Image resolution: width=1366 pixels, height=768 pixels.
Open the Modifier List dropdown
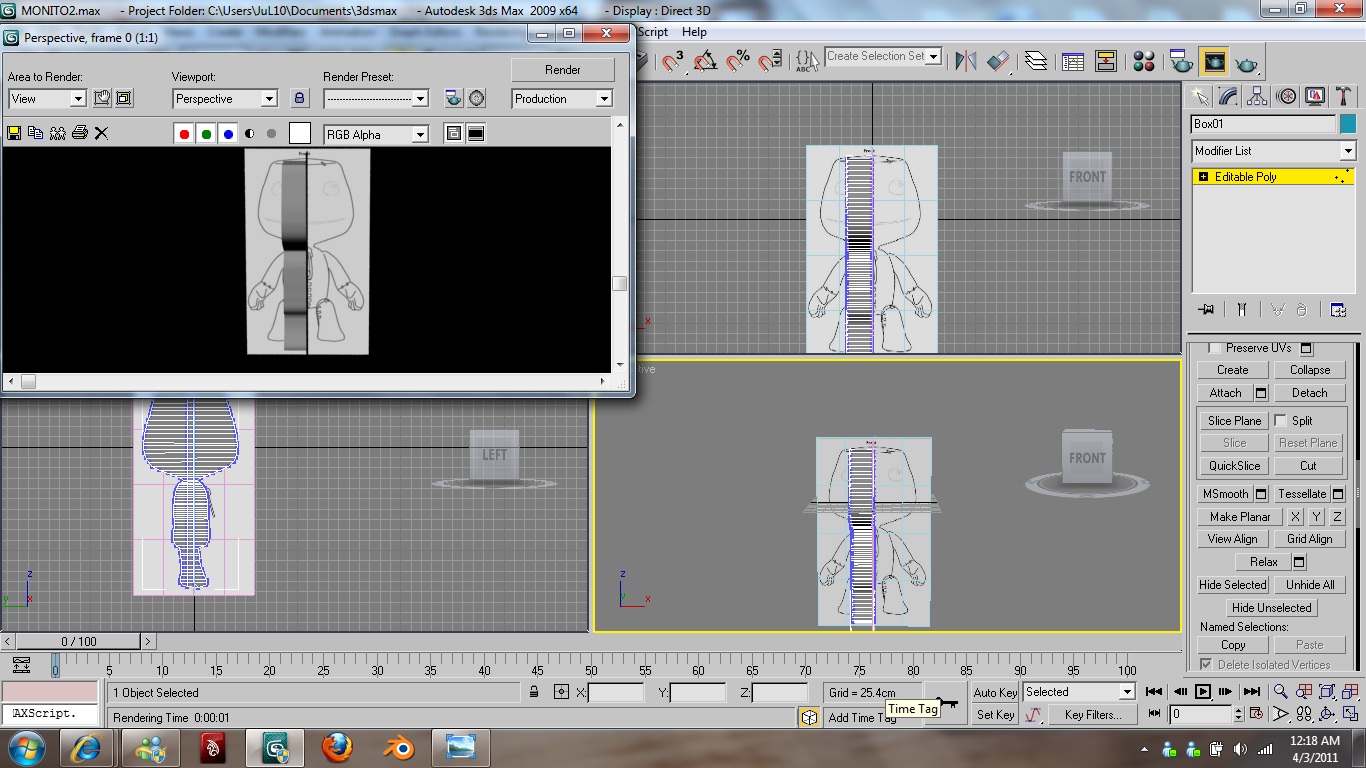[1274, 151]
